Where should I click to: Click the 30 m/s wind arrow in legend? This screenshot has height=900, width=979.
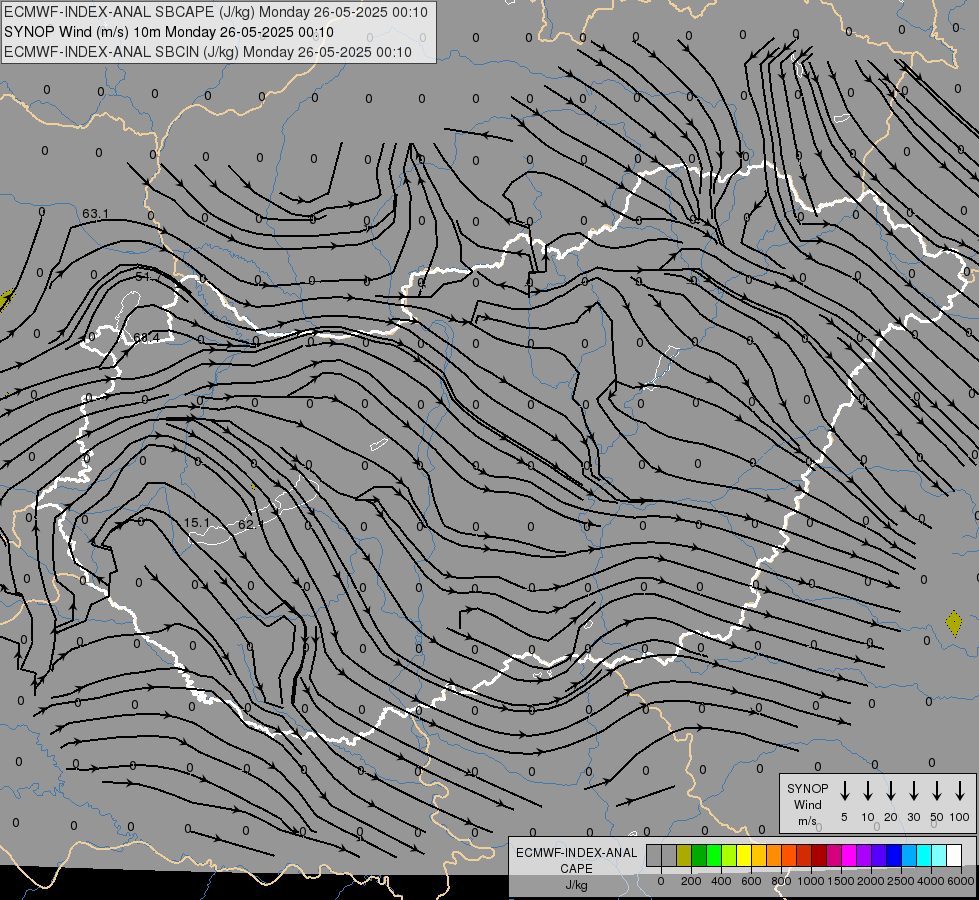pos(913,790)
